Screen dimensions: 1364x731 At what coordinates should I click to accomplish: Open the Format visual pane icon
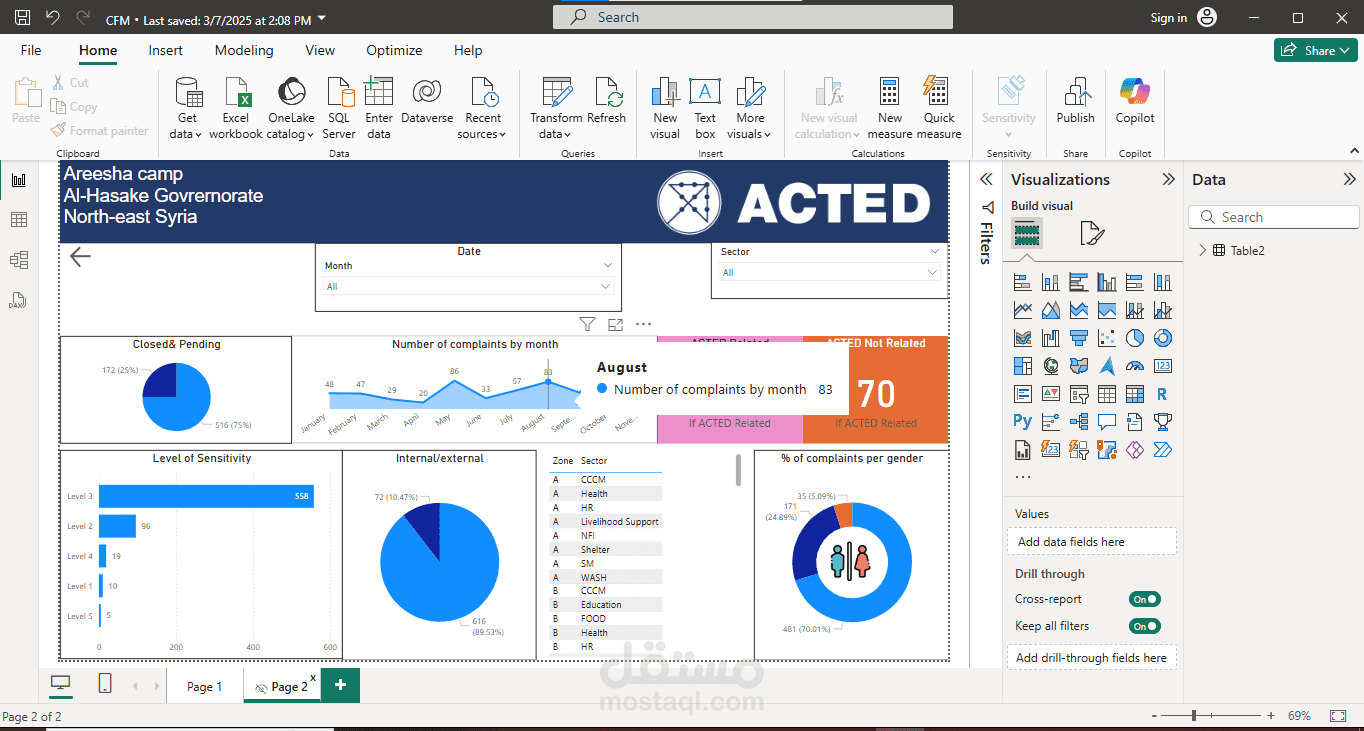pyautogui.click(x=1092, y=234)
